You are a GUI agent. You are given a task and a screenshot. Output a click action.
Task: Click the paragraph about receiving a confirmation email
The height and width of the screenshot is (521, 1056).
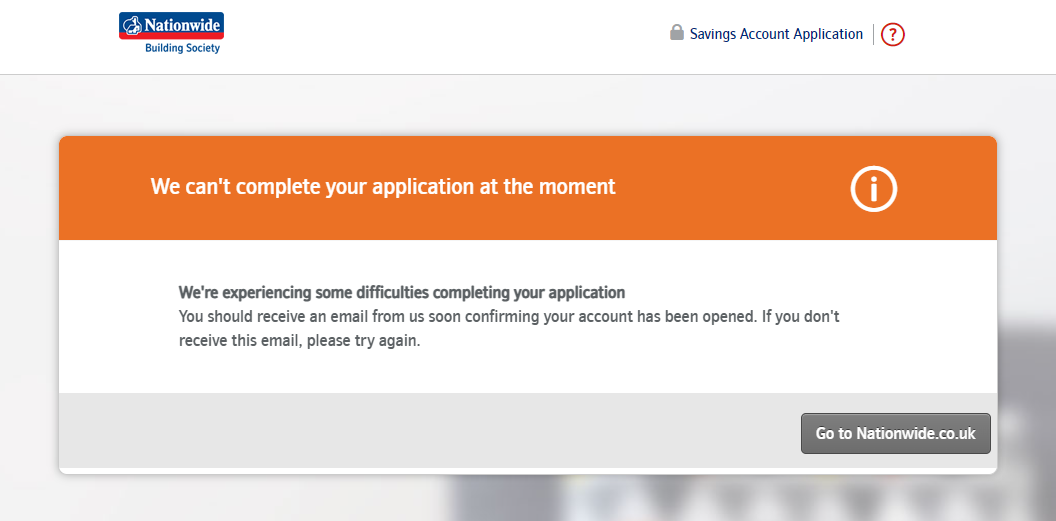[508, 328]
